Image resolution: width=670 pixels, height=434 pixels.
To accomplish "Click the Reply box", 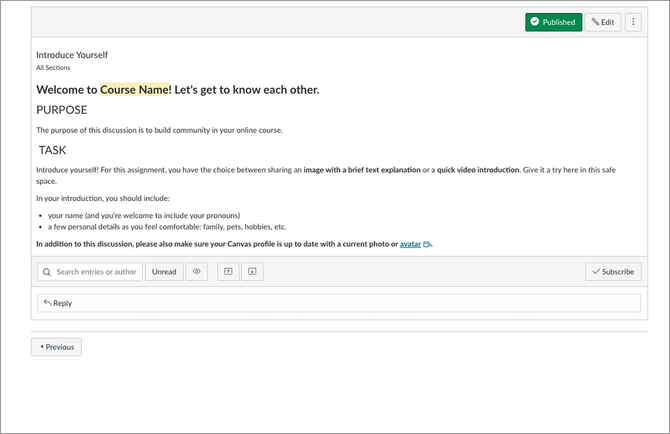I will pos(340,303).
